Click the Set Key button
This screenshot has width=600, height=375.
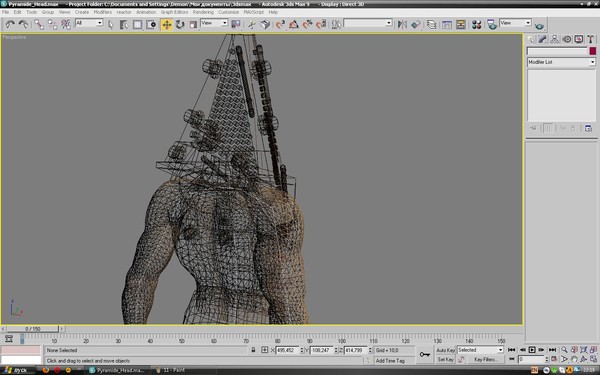click(x=445, y=359)
